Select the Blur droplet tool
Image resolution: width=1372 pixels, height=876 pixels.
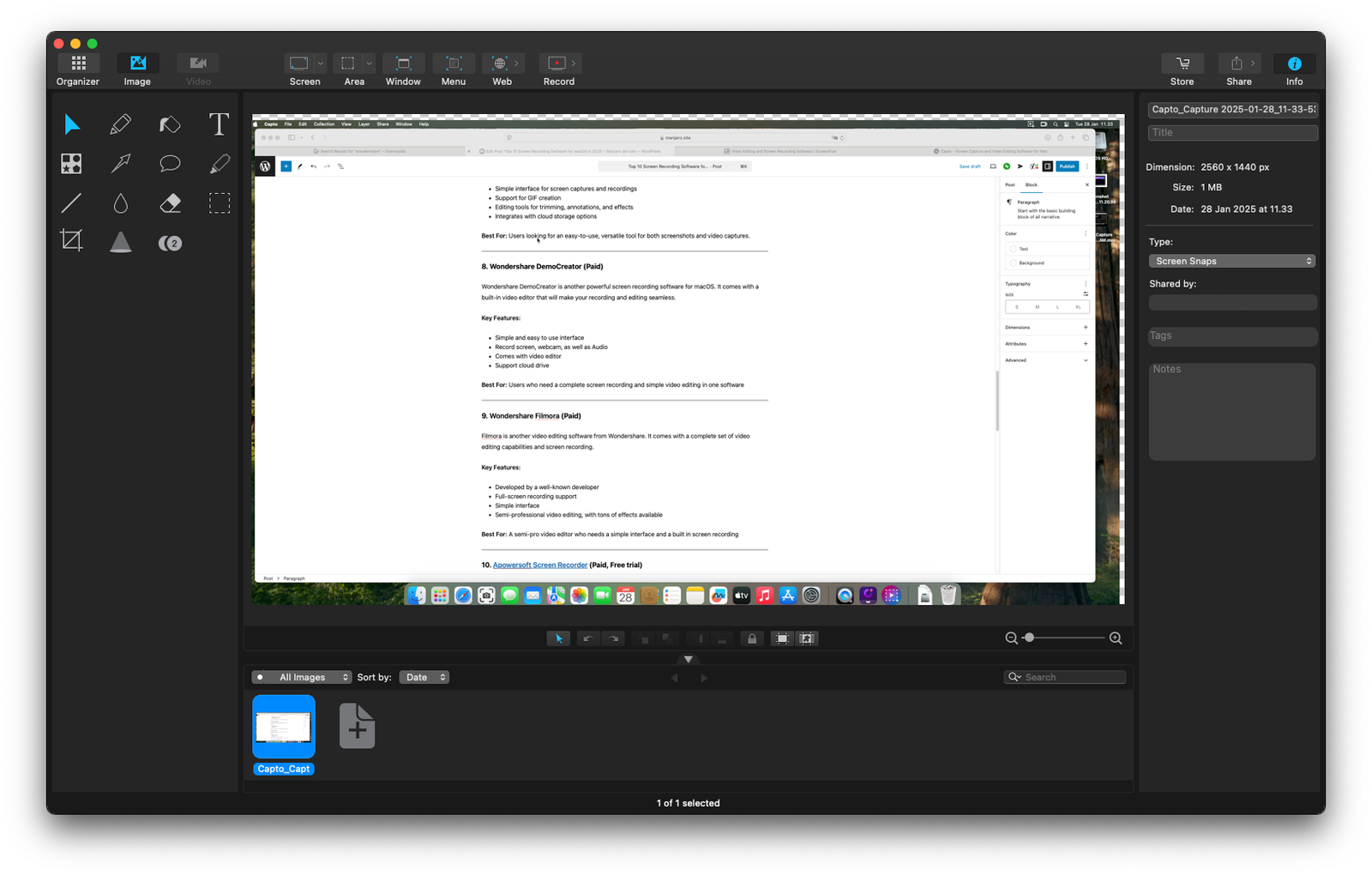click(x=121, y=203)
